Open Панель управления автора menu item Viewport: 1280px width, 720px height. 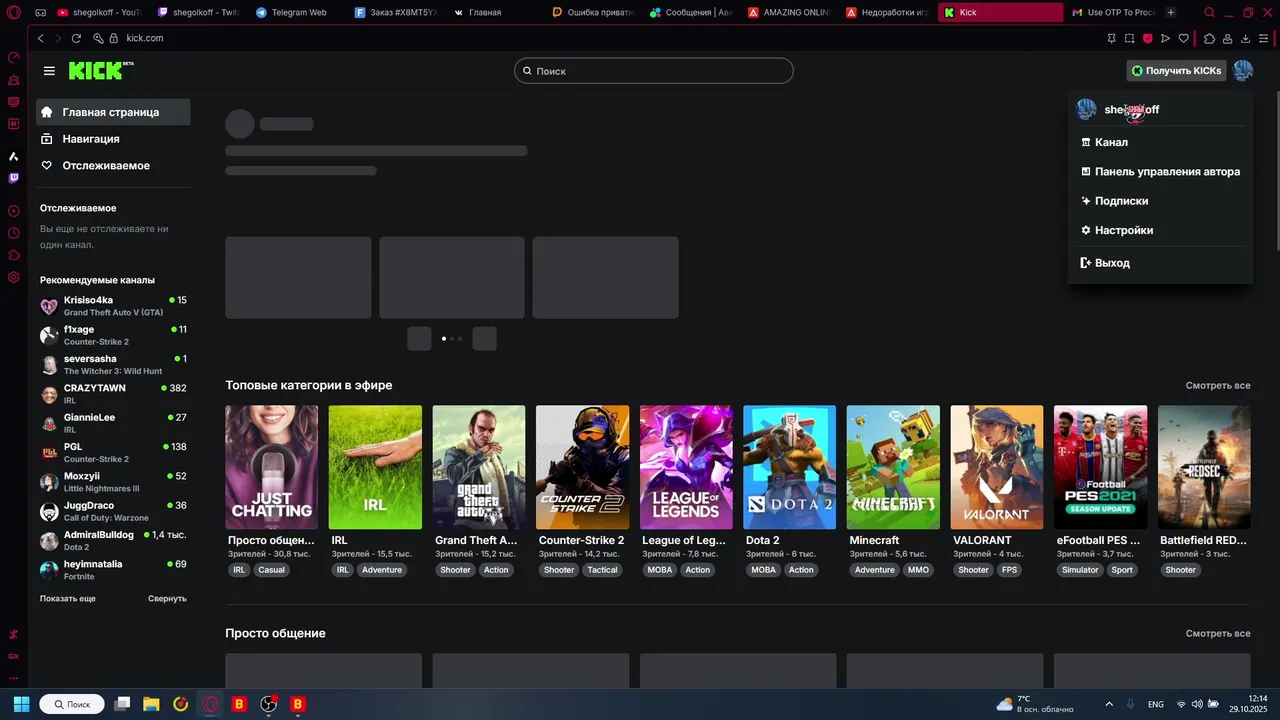coord(1160,171)
